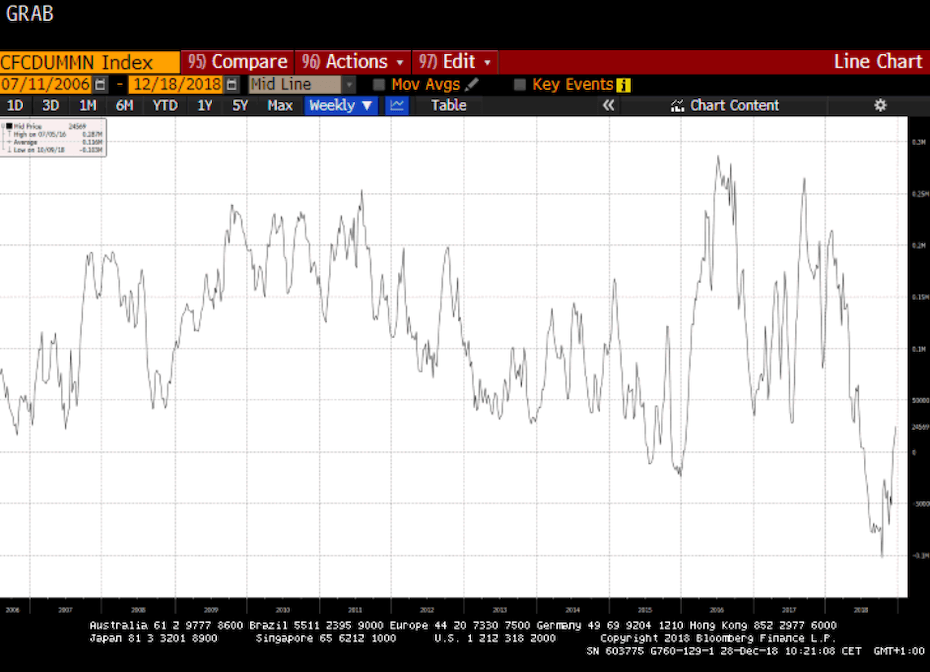Open chart settings gear icon
This screenshot has height=672, width=930.
(x=880, y=106)
